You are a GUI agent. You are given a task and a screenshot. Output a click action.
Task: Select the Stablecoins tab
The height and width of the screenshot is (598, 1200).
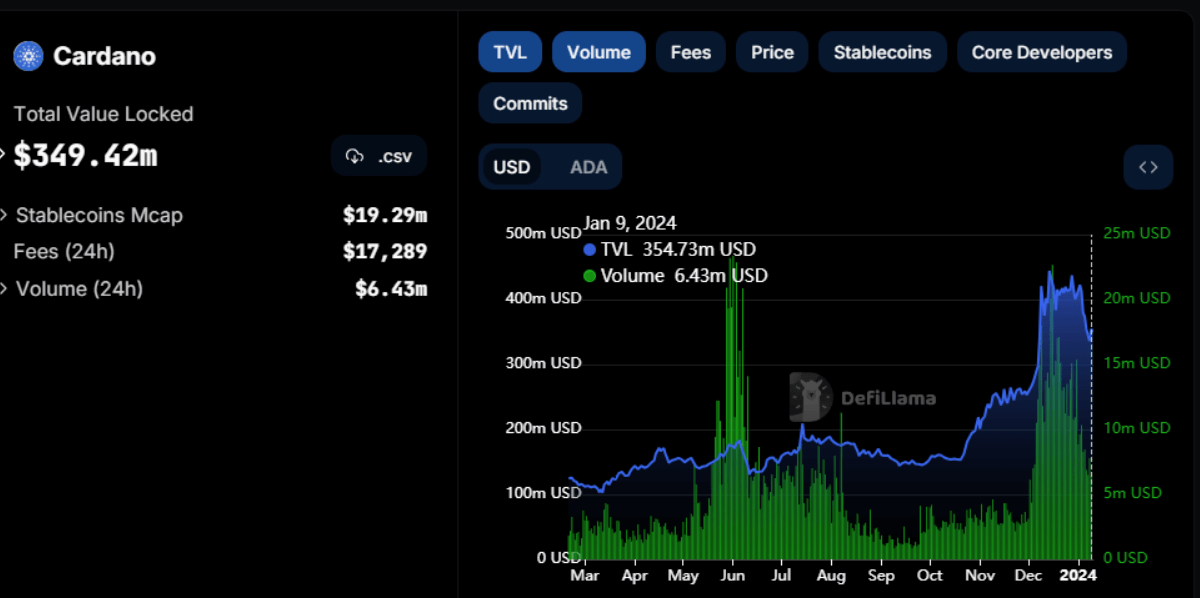882,51
